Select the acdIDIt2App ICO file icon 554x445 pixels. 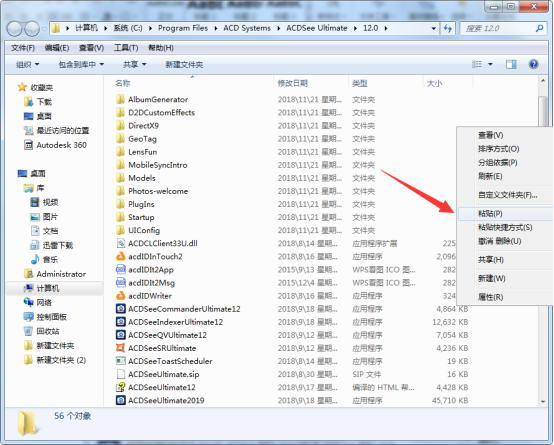[120, 269]
